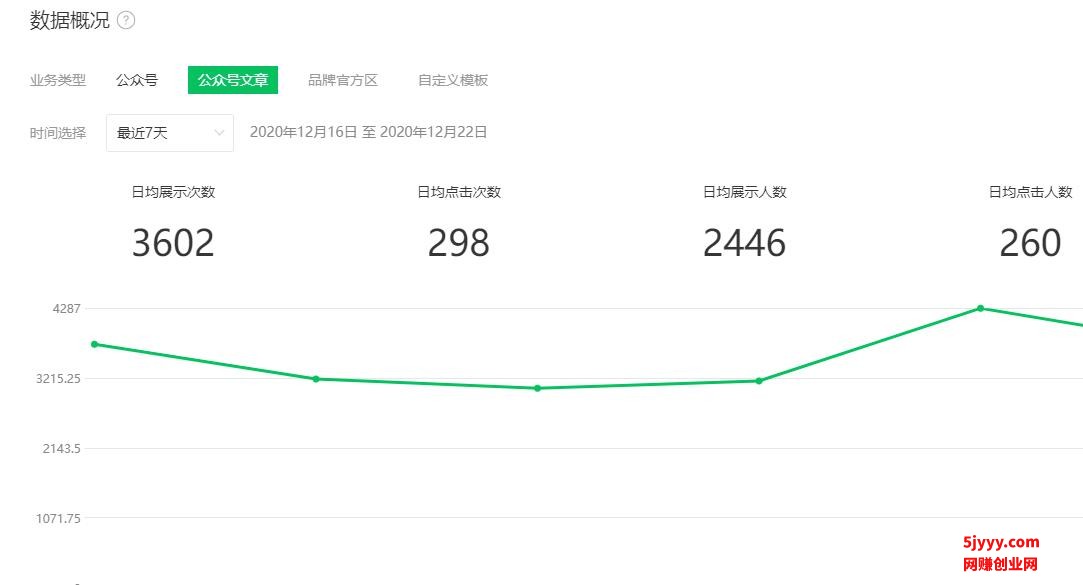Open the help icon beside 数据概况
Screen dimensions: 1083x585
click(x=126, y=21)
